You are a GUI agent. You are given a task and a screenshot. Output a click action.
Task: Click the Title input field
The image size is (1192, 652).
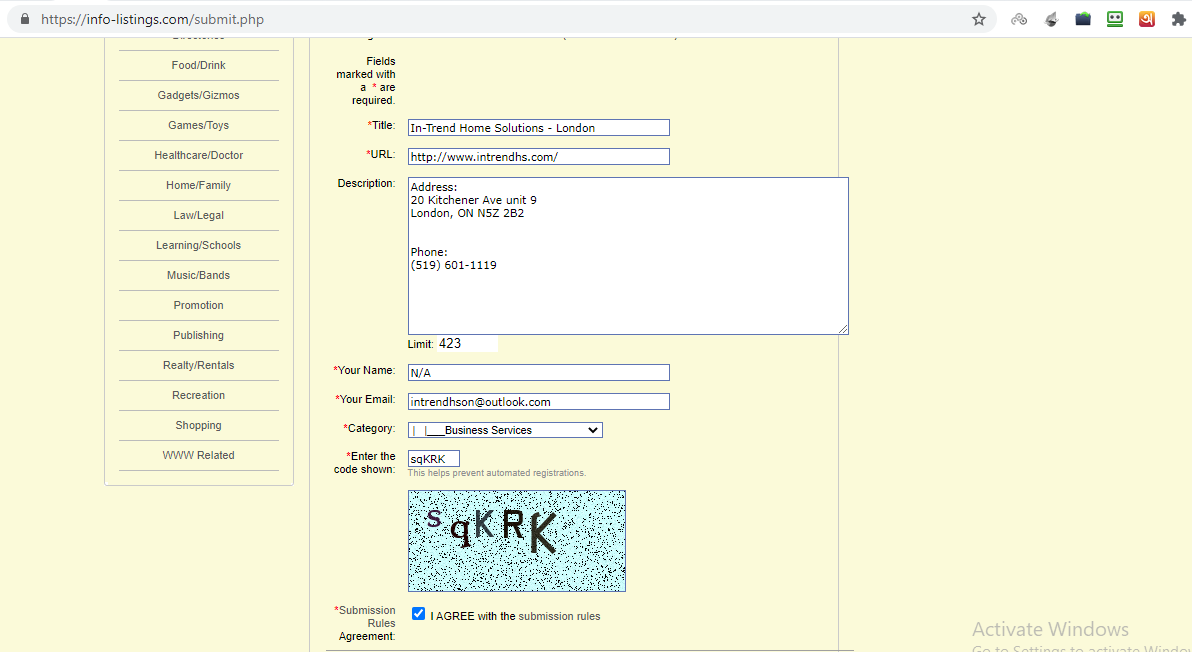[538, 128]
